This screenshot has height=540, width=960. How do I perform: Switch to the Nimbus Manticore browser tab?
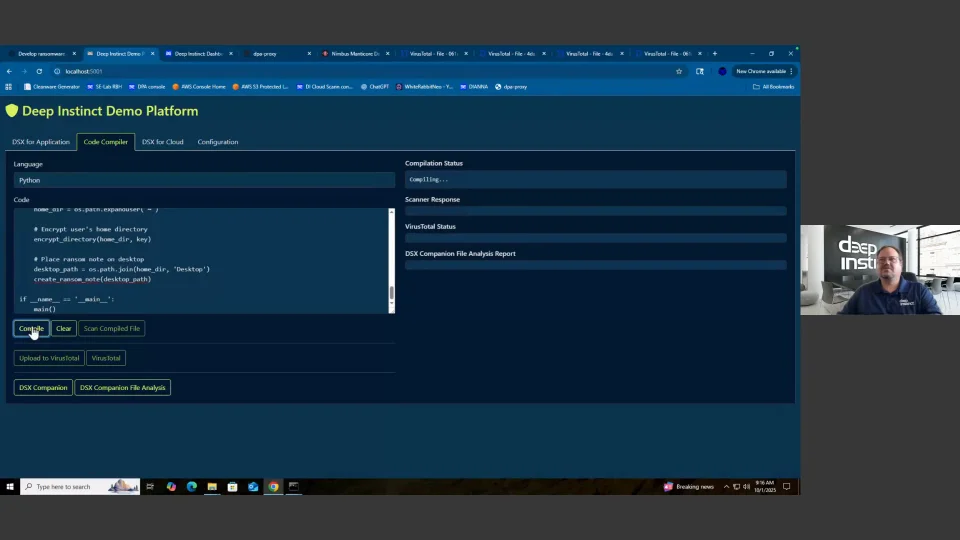pyautogui.click(x=354, y=54)
